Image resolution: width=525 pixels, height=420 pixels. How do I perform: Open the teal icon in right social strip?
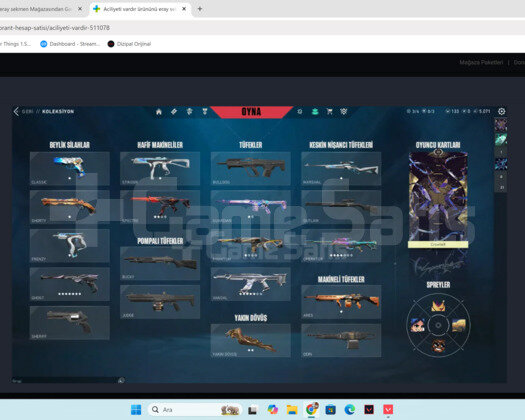tap(501, 139)
